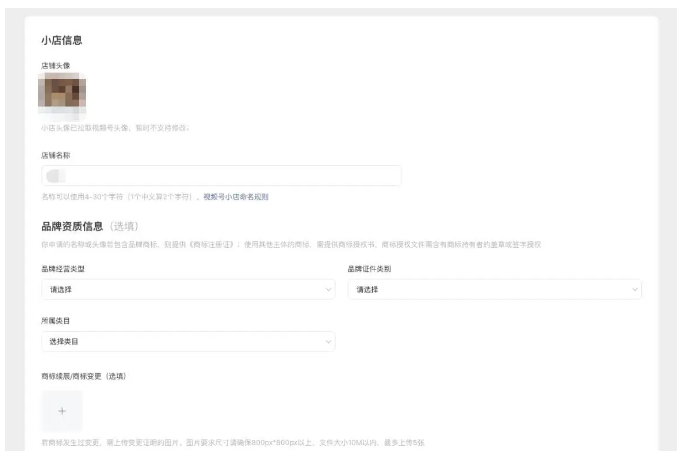Open the 品牌经营类型 请选择 dropdown
Viewport: 680px width, 452px height.
pos(180,290)
